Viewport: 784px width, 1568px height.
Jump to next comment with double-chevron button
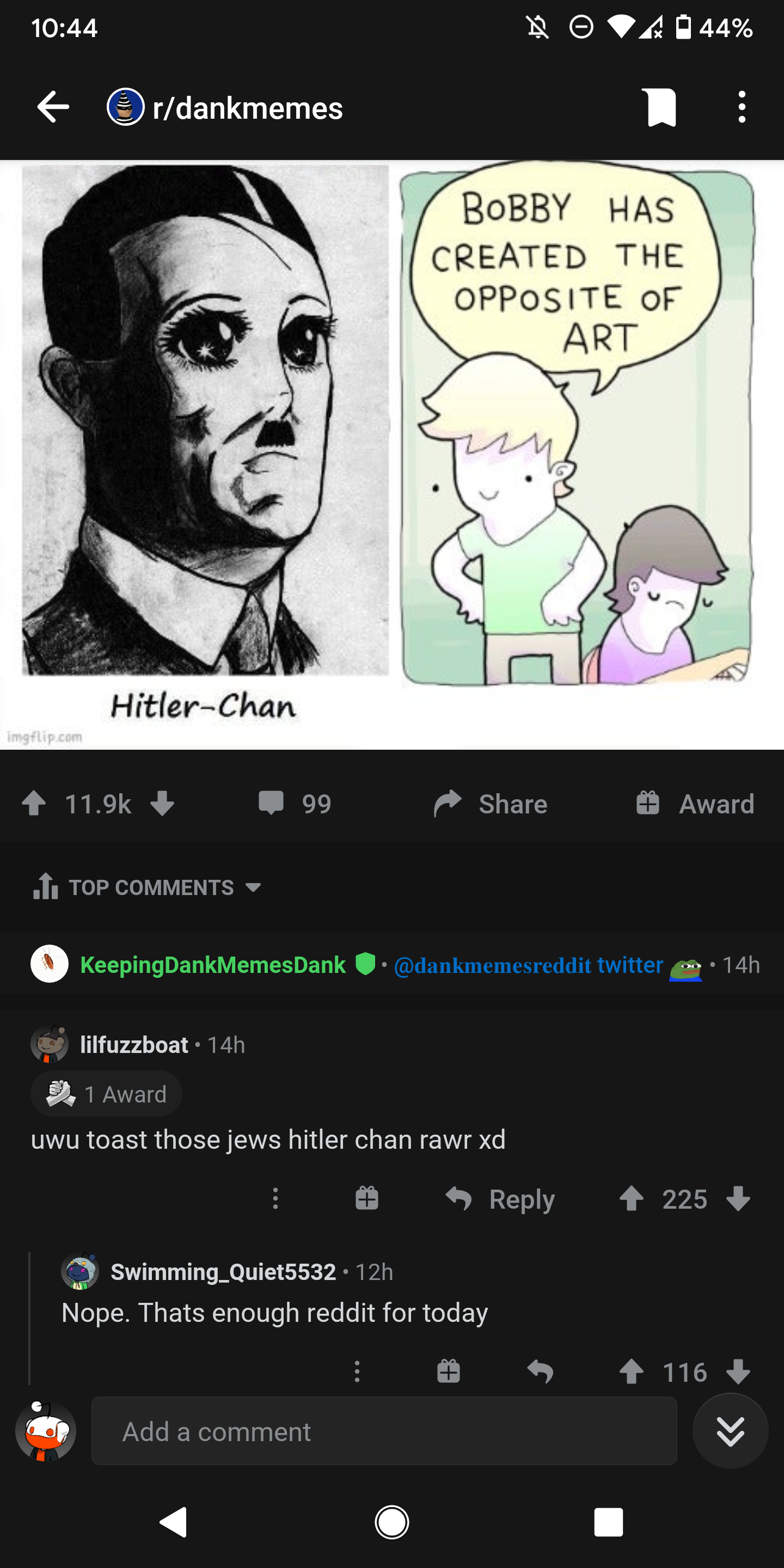coord(731,1431)
